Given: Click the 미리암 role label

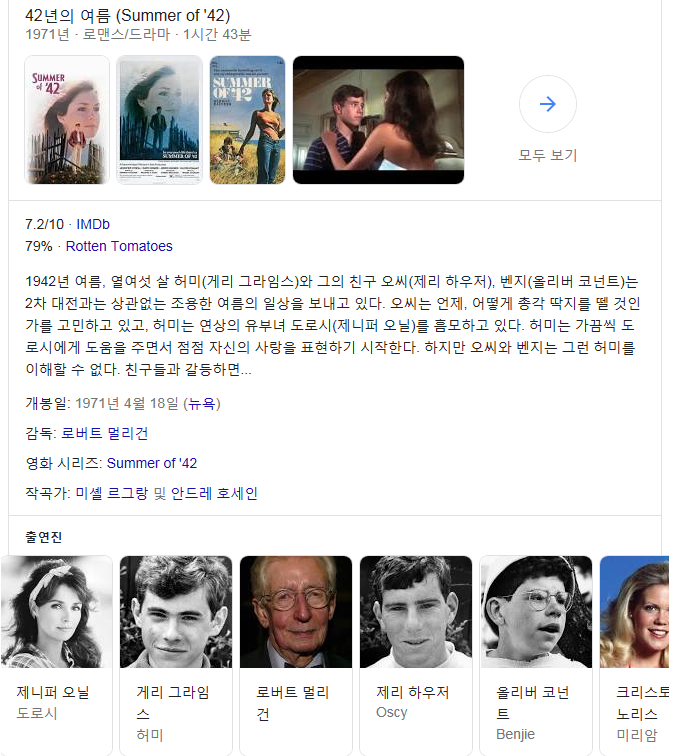Looking at the screenshot, I should (x=636, y=735).
